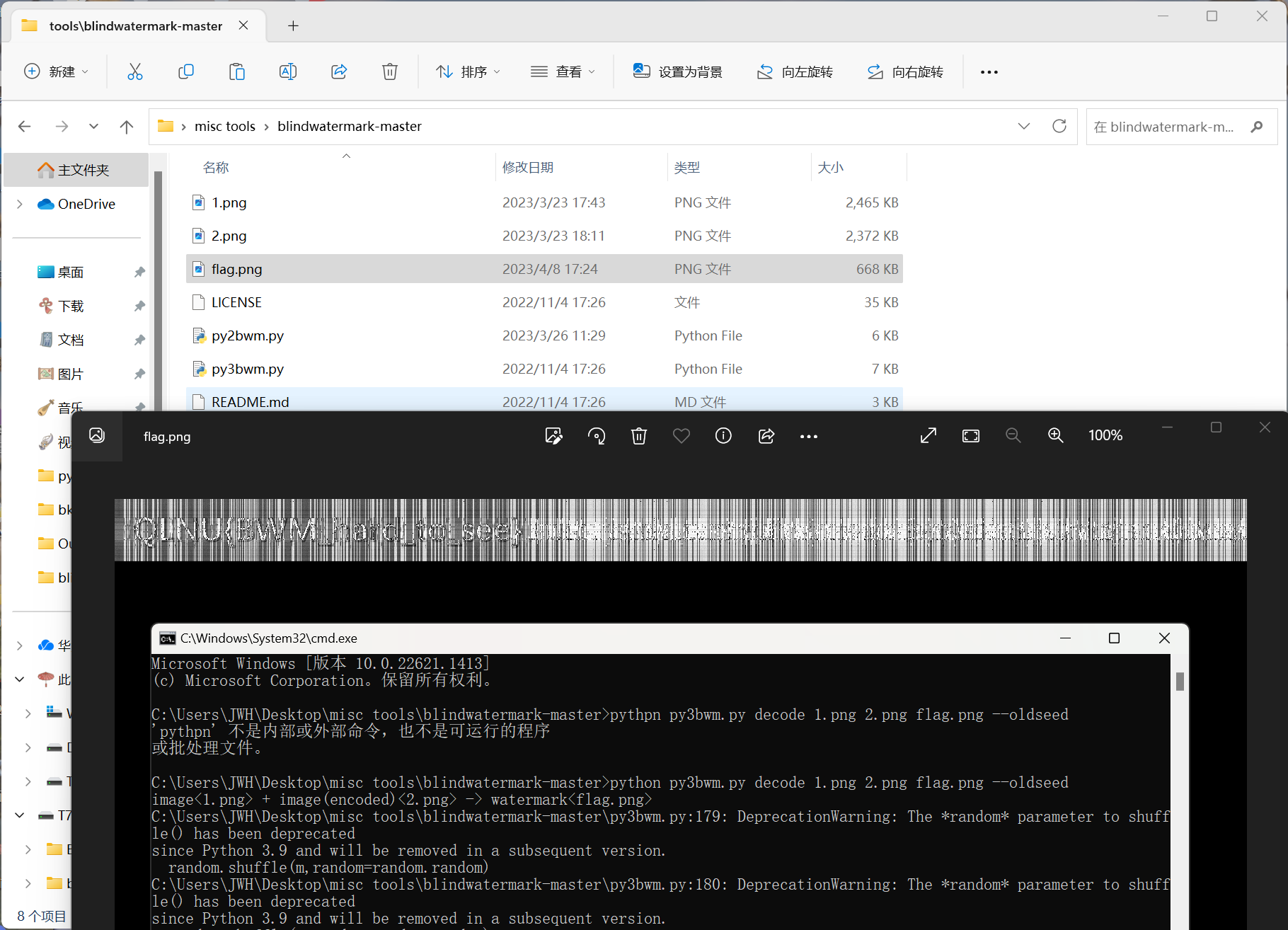Screen dimensions: 1288x930
Task: Zoom in using the Photos viewer magnifier
Action: point(1056,435)
